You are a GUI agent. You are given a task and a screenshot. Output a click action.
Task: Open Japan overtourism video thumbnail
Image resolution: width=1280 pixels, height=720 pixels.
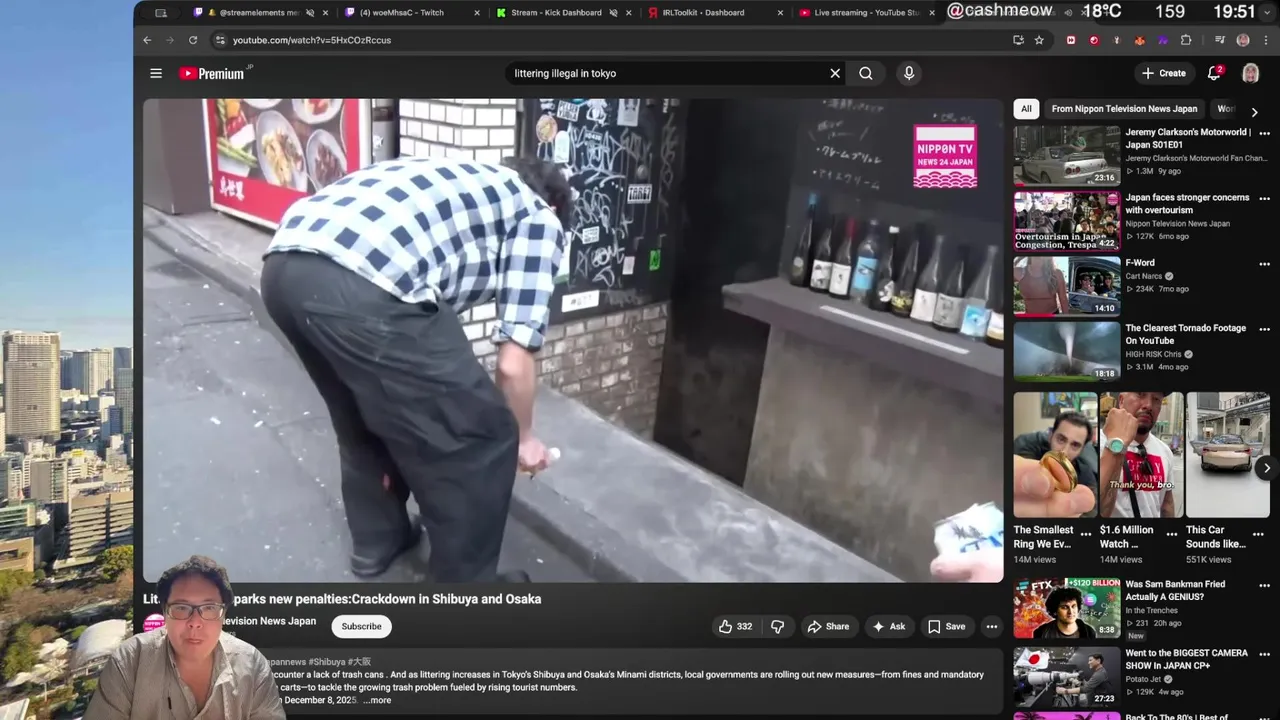click(1067, 221)
